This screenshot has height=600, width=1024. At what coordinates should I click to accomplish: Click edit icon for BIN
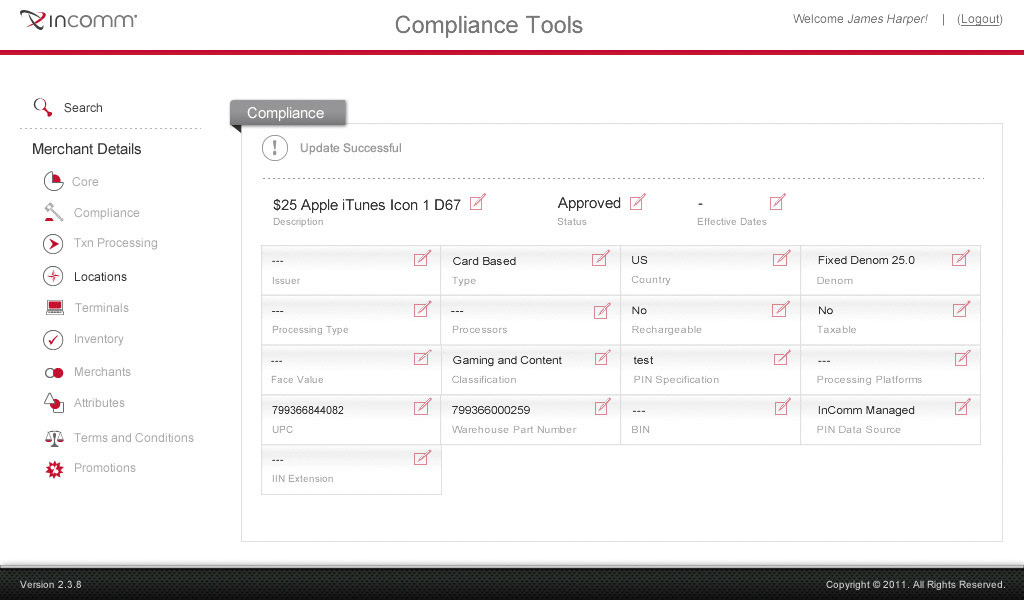(x=782, y=407)
